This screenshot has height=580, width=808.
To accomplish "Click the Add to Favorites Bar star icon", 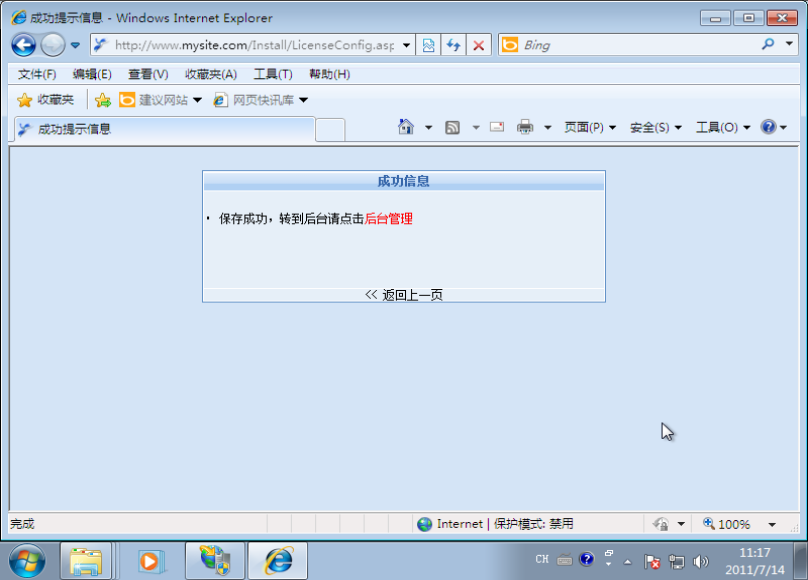I will click(102, 100).
